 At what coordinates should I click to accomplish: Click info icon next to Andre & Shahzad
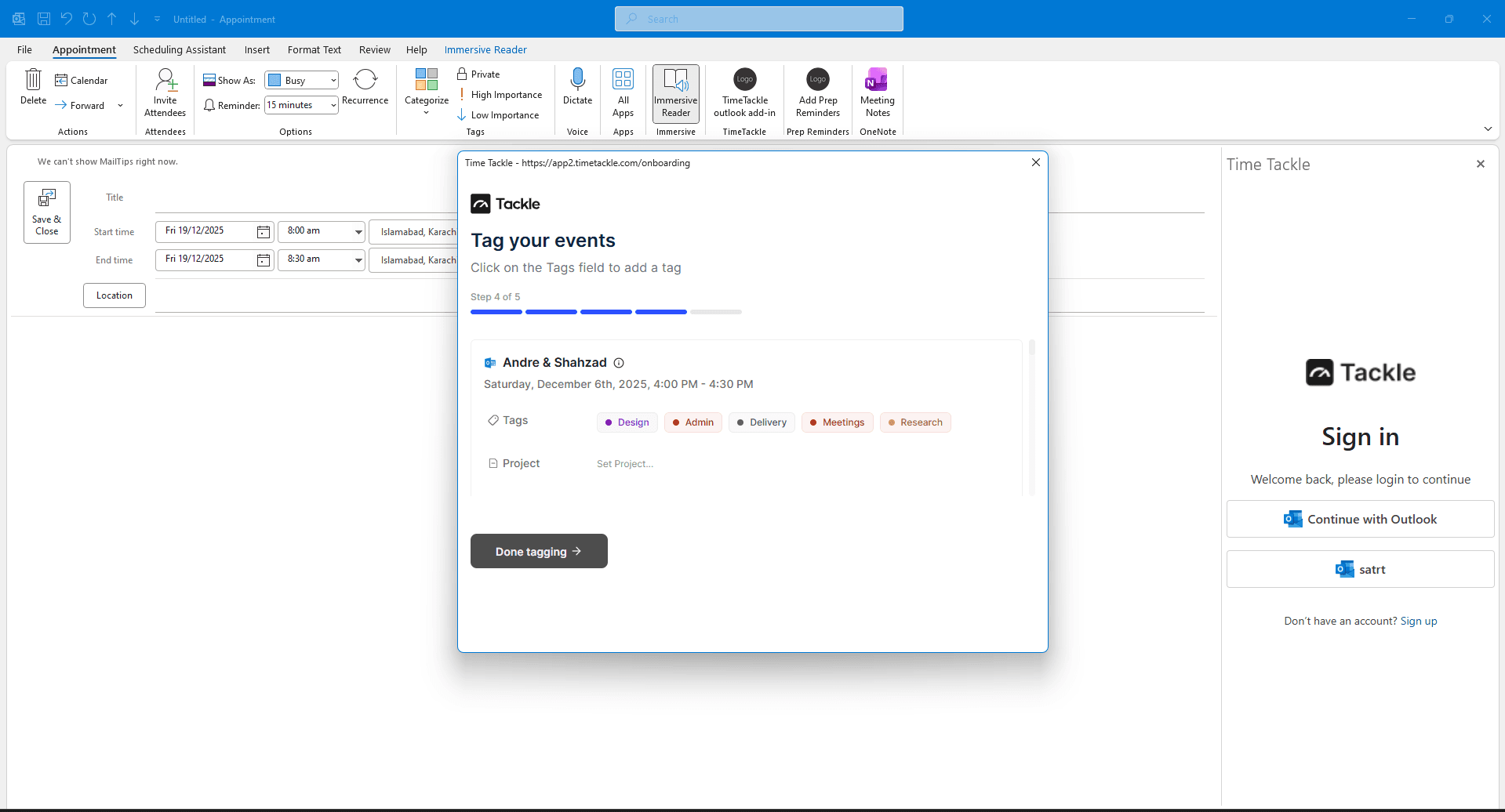[619, 363]
